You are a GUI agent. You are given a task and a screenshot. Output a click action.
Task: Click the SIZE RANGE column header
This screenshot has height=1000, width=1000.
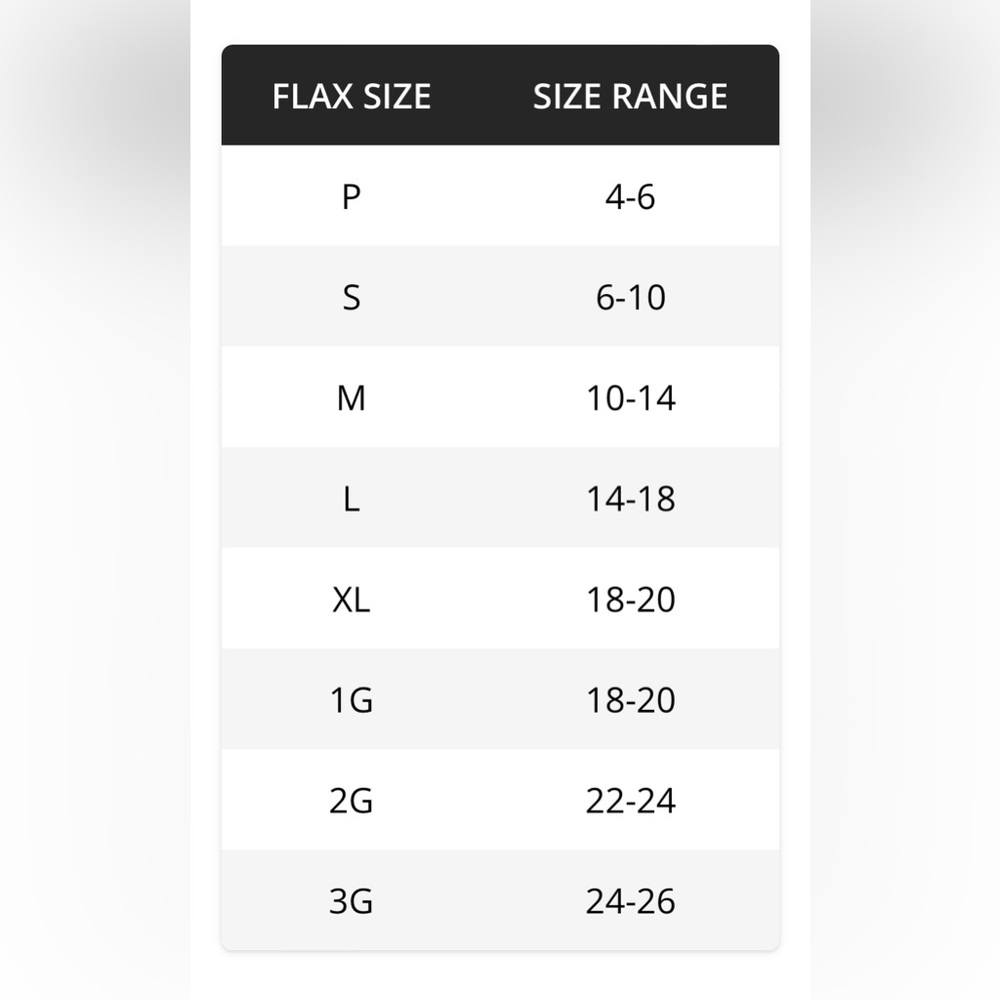(630, 96)
